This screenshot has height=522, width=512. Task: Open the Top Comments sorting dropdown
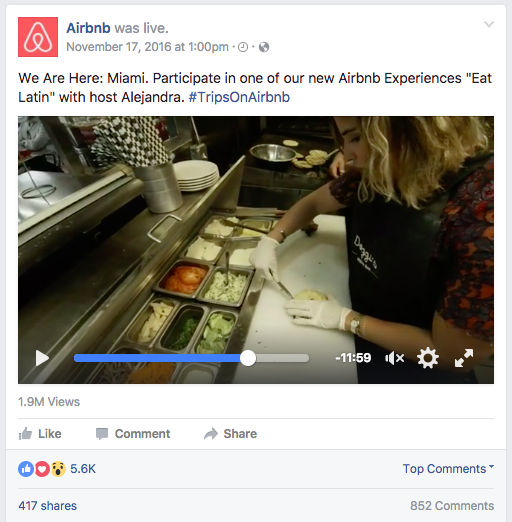click(448, 469)
